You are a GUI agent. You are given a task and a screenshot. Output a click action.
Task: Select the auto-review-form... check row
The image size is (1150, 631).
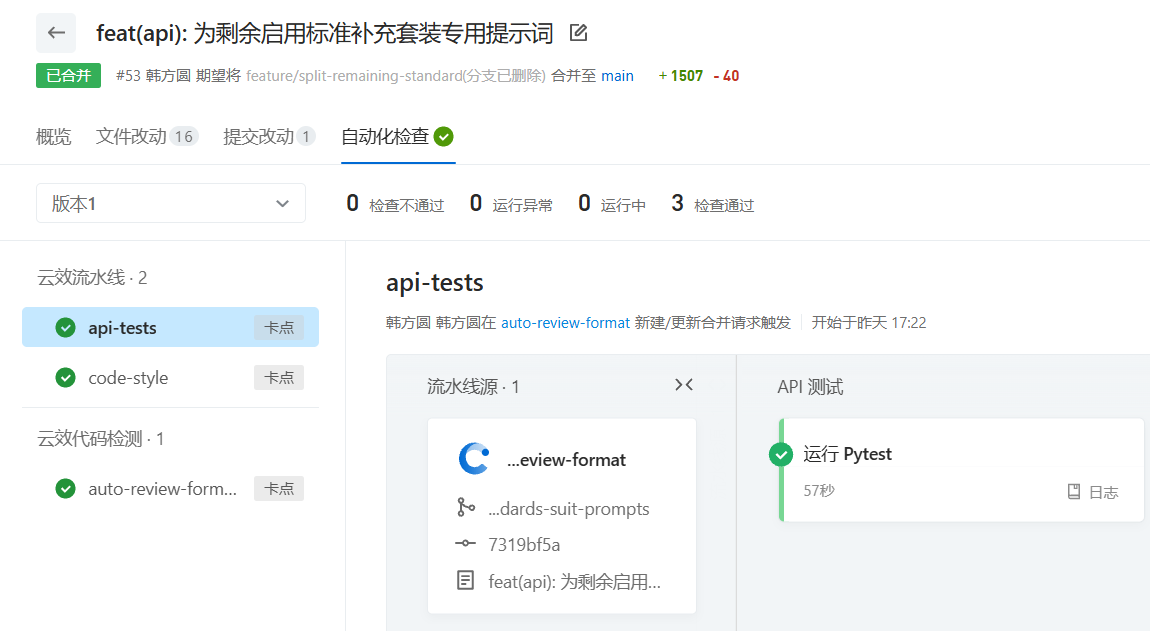coord(170,489)
